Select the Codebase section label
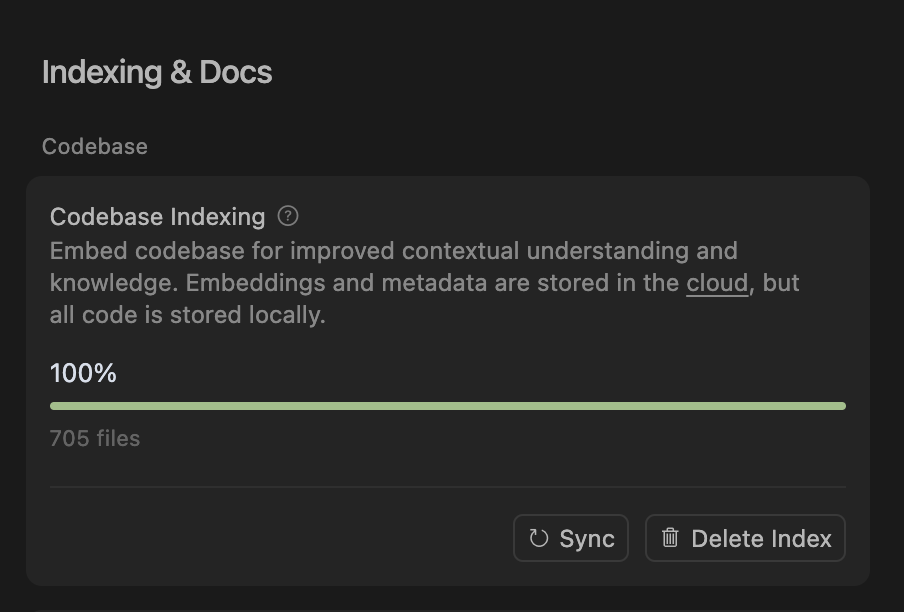The width and height of the screenshot is (904, 612). pos(95,146)
